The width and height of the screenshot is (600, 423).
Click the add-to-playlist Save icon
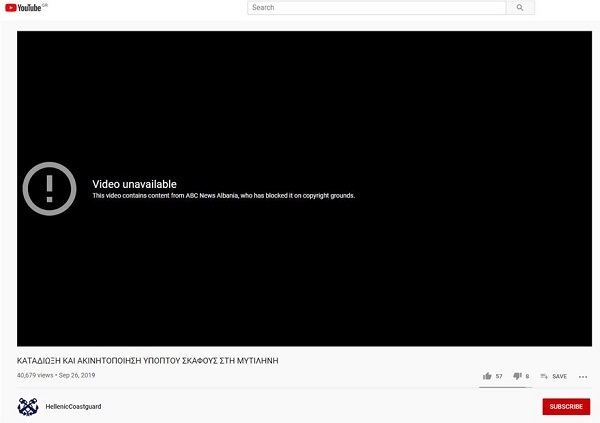coord(544,376)
